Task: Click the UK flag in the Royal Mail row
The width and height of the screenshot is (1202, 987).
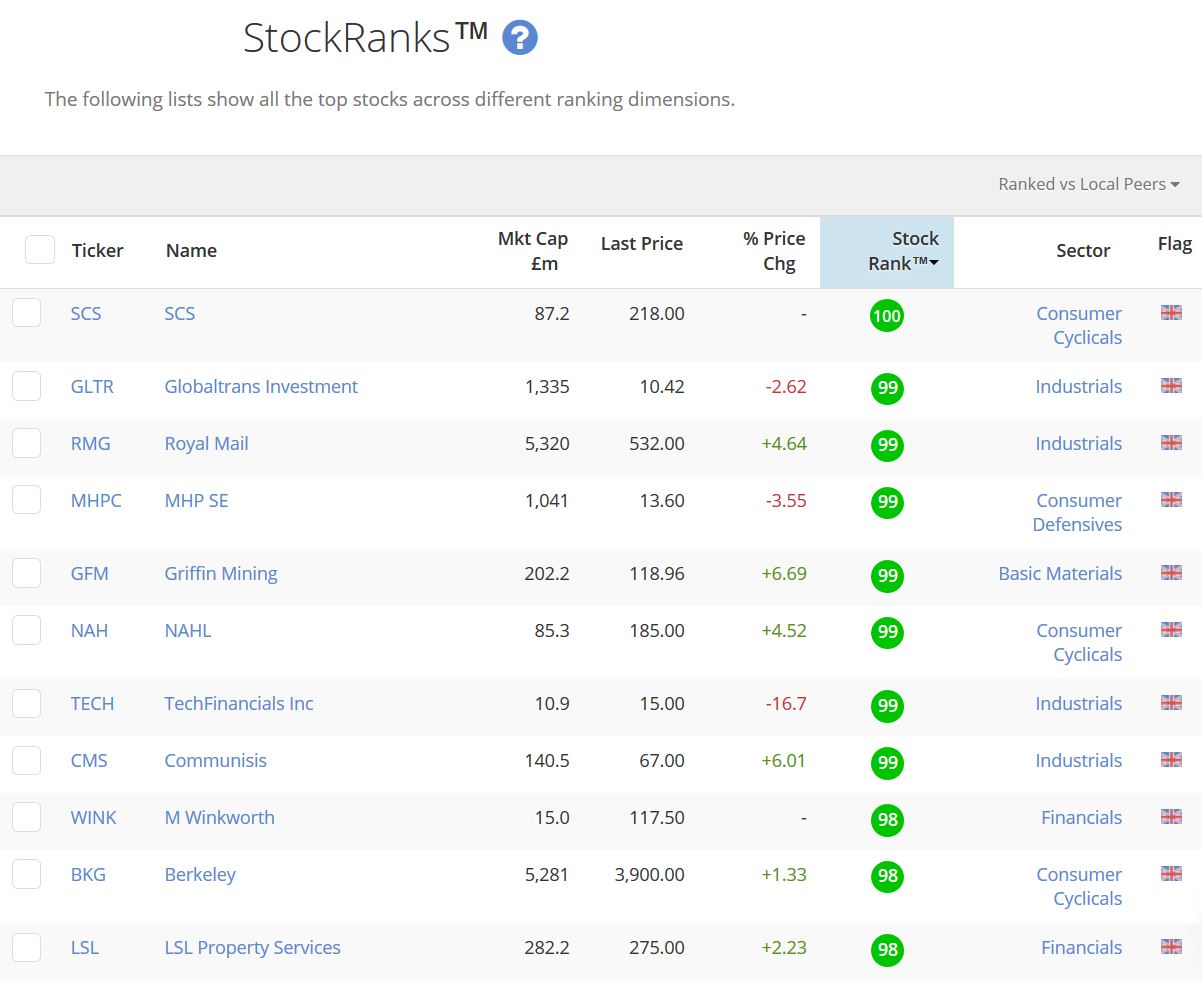Action: click(x=1171, y=442)
